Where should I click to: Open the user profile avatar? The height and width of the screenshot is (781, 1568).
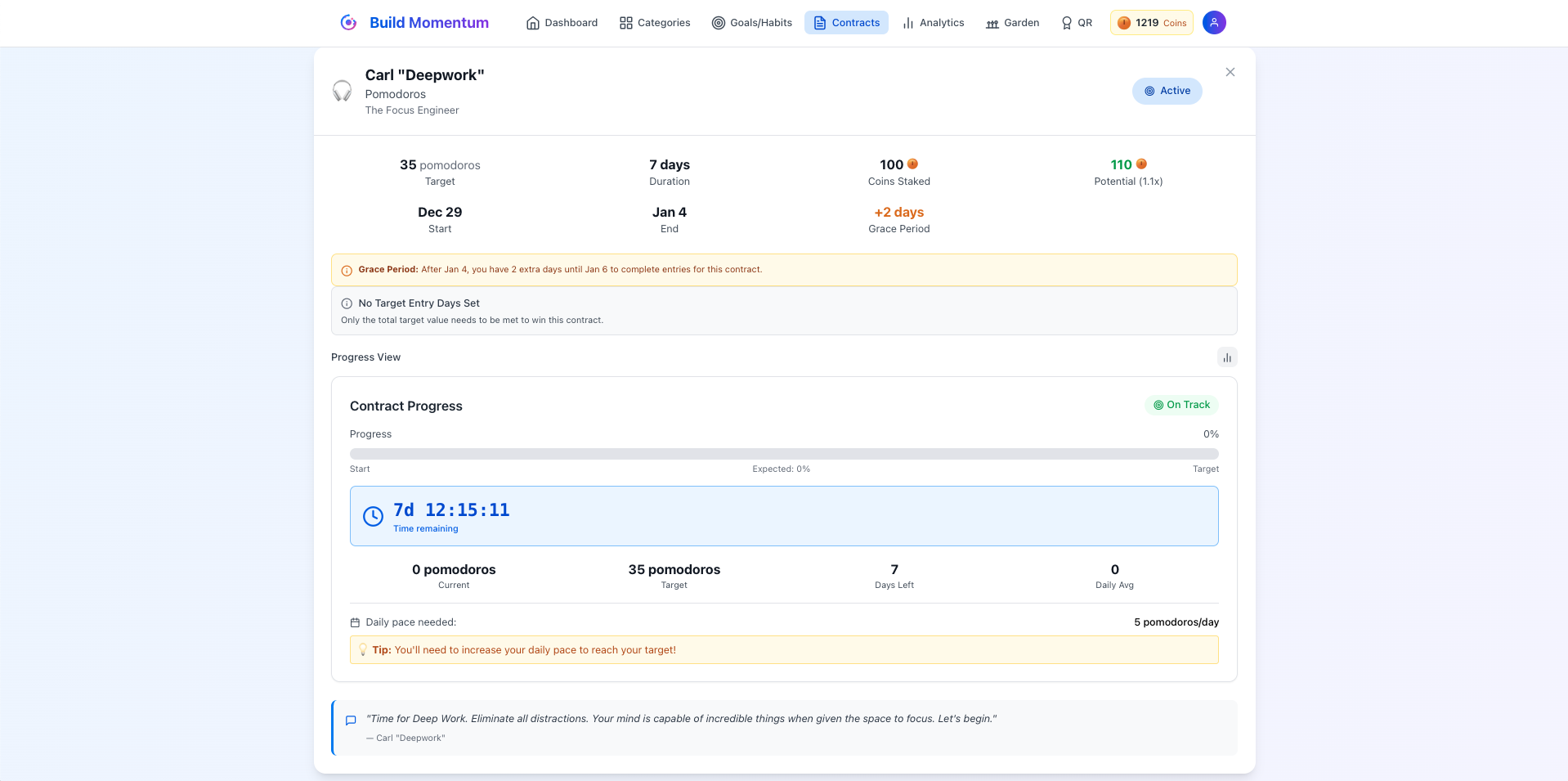pos(1214,23)
